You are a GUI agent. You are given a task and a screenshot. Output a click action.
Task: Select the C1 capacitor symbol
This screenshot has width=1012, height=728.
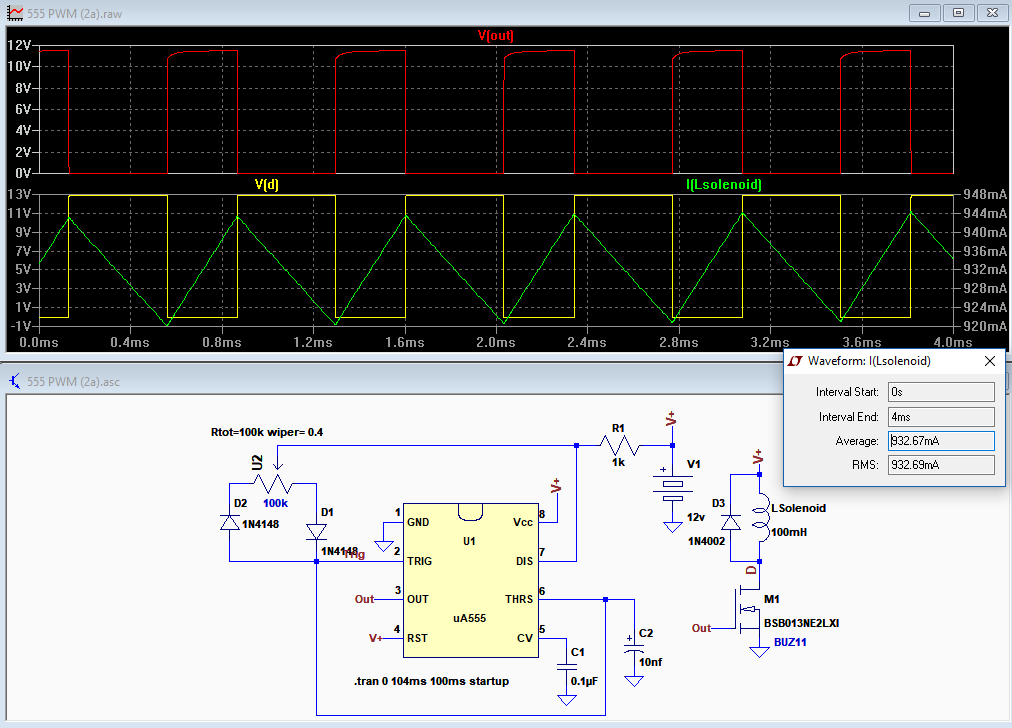pos(567,667)
